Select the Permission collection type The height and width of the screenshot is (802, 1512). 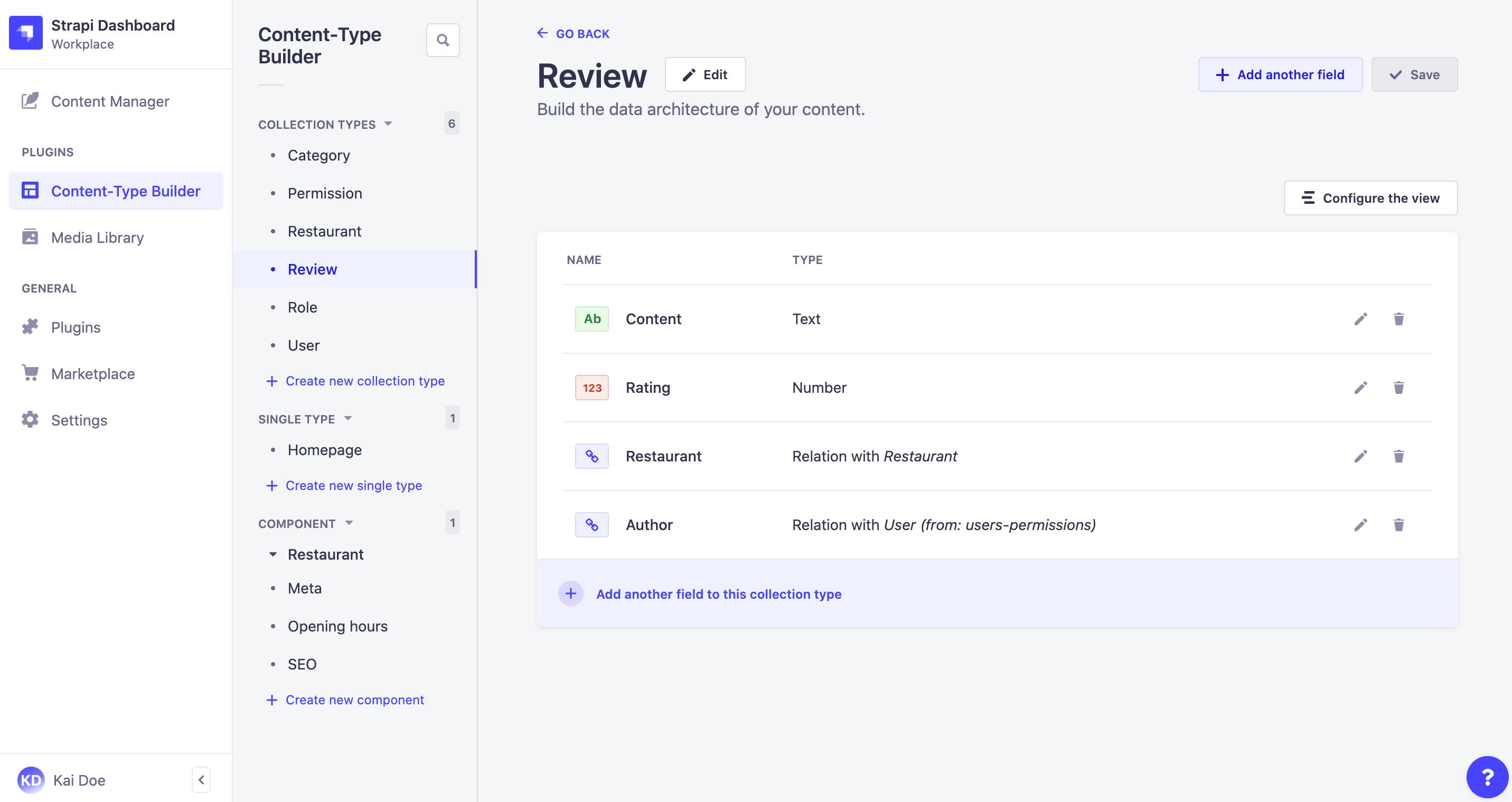(x=325, y=193)
